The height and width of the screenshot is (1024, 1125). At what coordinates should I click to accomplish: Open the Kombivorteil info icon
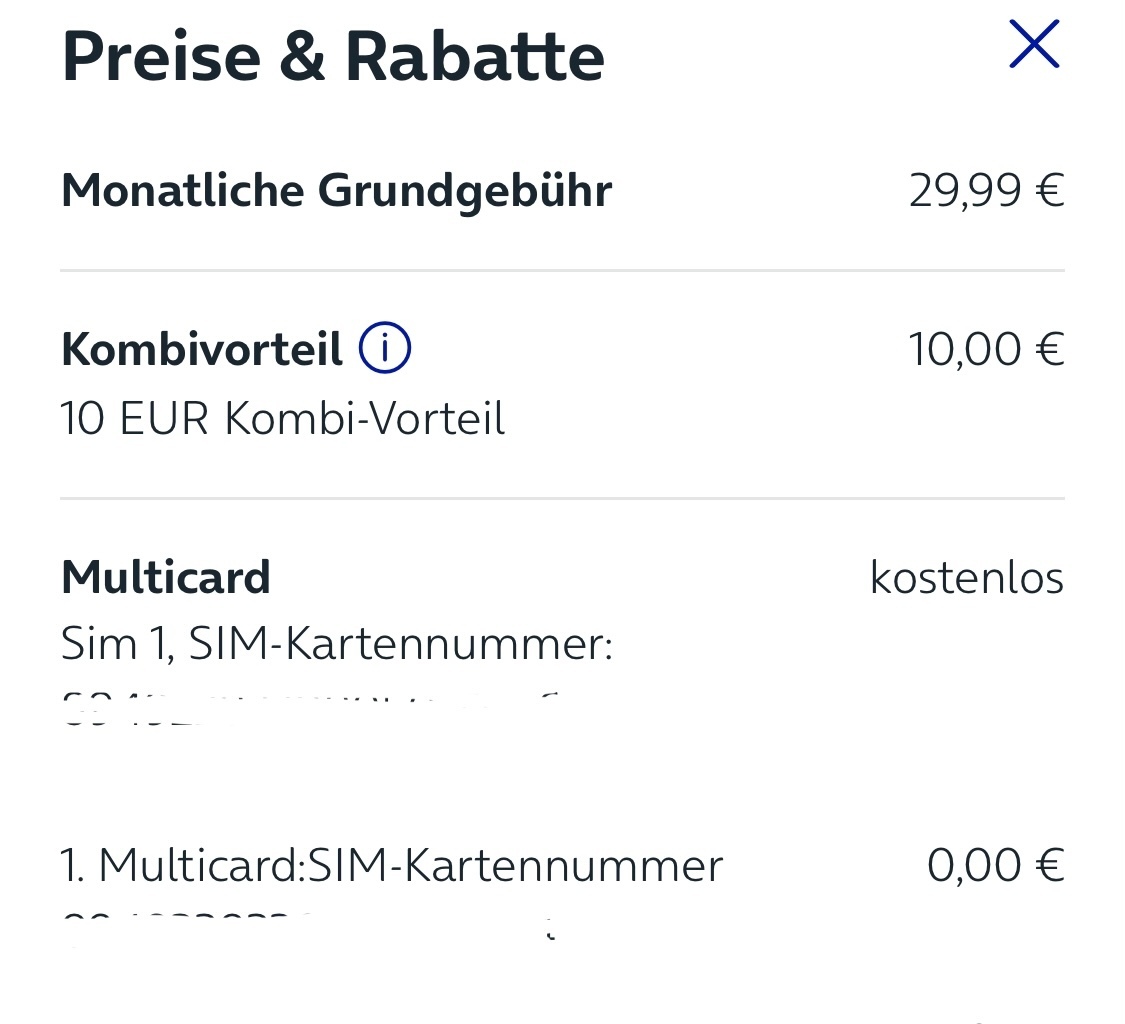point(385,348)
